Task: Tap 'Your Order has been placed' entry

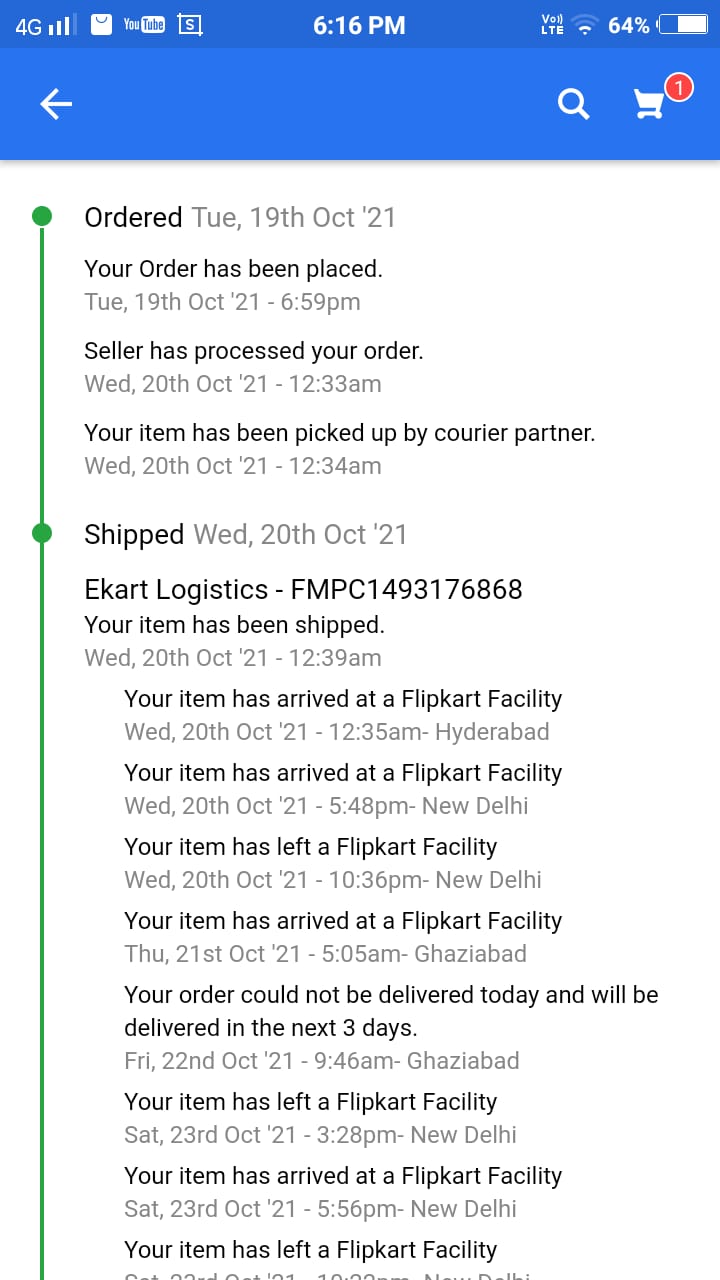Action: tap(233, 268)
